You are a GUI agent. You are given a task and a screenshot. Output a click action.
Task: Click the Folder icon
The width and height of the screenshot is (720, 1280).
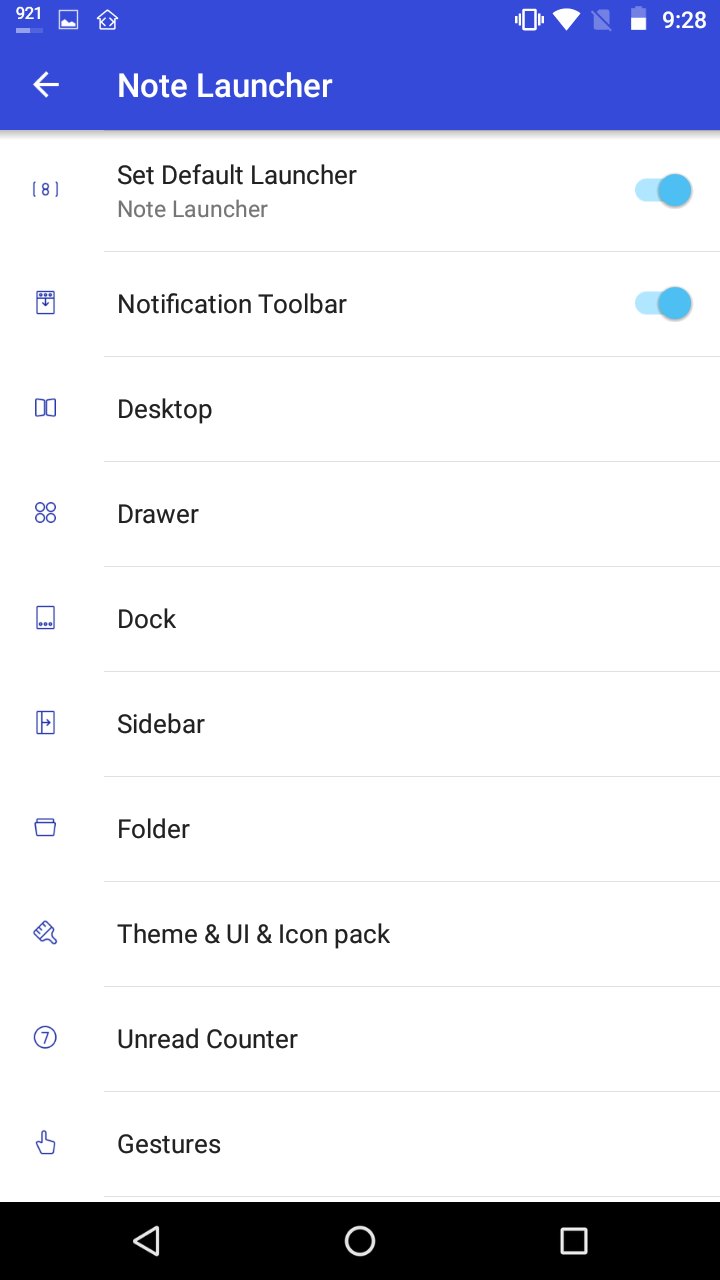[x=45, y=828]
